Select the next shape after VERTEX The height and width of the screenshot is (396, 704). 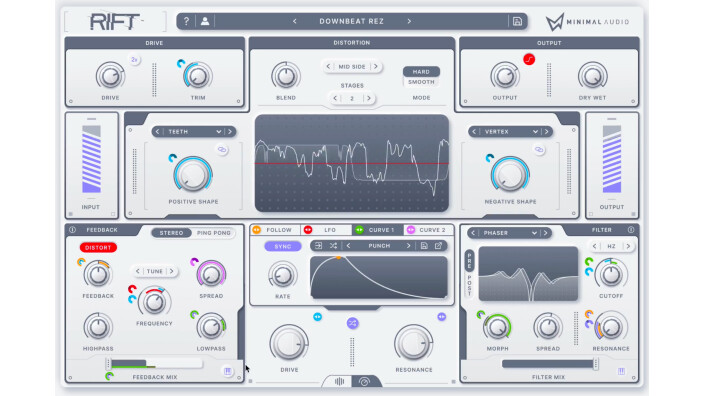pos(546,132)
